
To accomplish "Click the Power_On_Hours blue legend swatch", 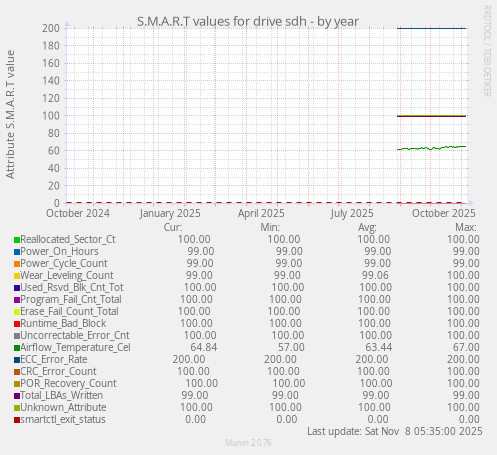I will click(17, 252).
